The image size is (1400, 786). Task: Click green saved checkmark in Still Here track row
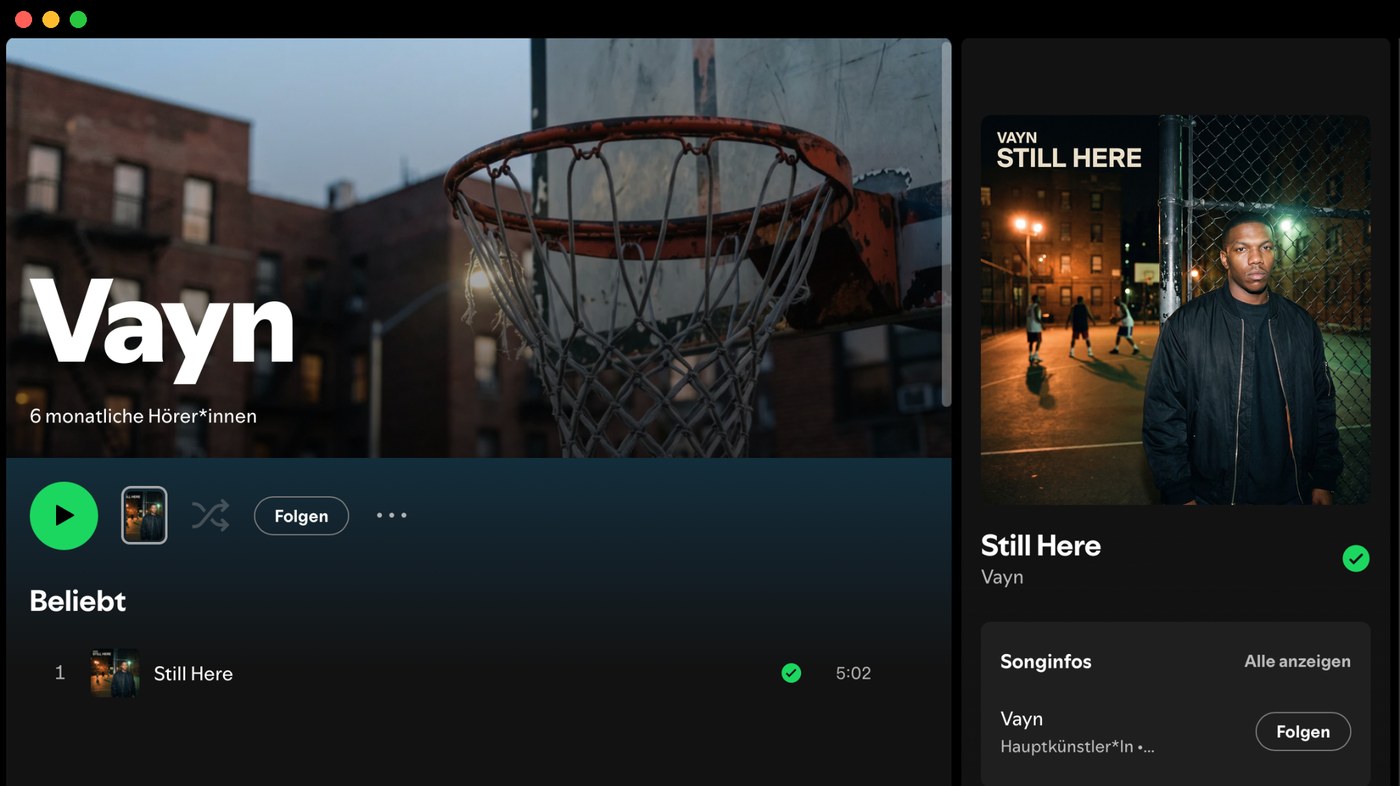click(791, 673)
